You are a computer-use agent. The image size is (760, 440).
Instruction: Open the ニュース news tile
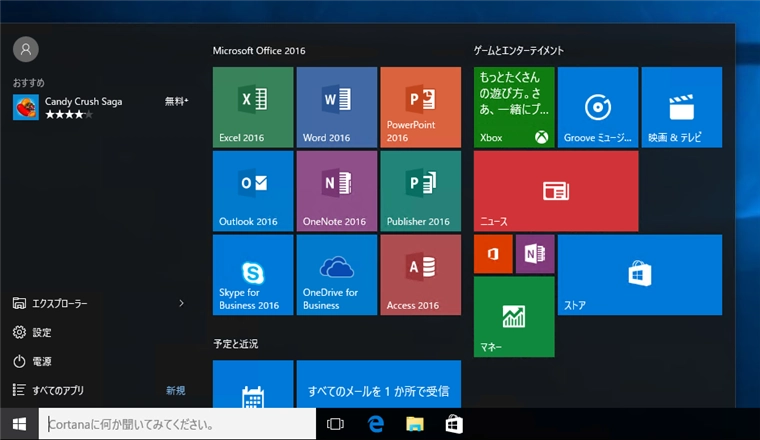(556, 191)
